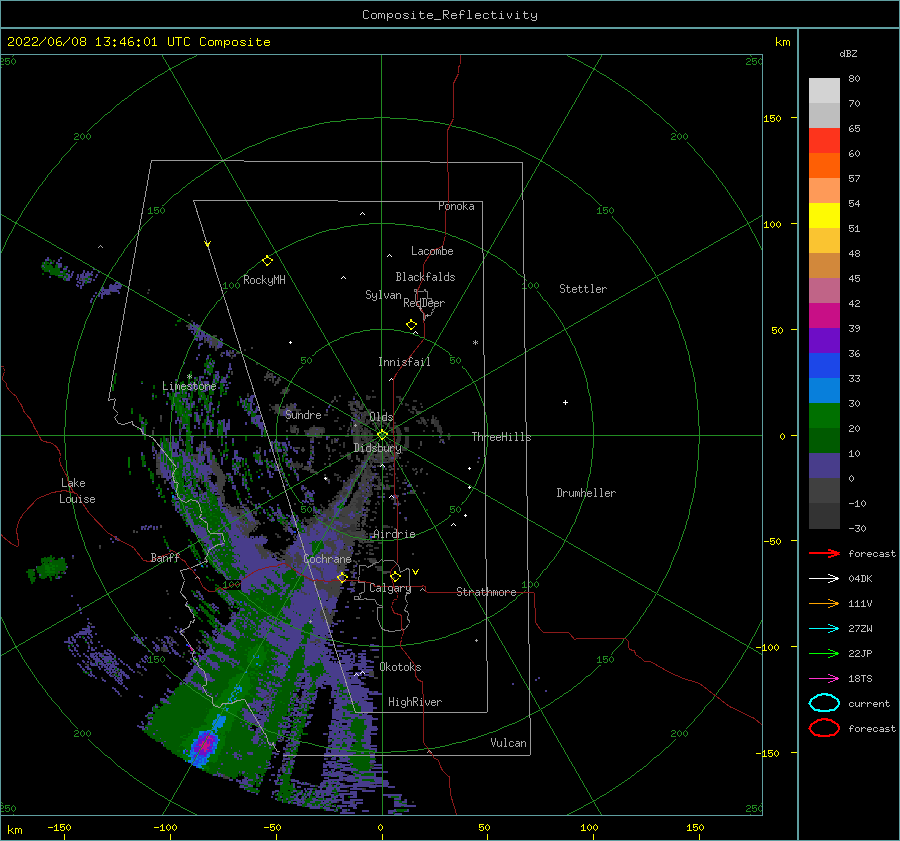Click the Drumheller city label
The width and height of the screenshot is (900, 841).
coord(586,493)
